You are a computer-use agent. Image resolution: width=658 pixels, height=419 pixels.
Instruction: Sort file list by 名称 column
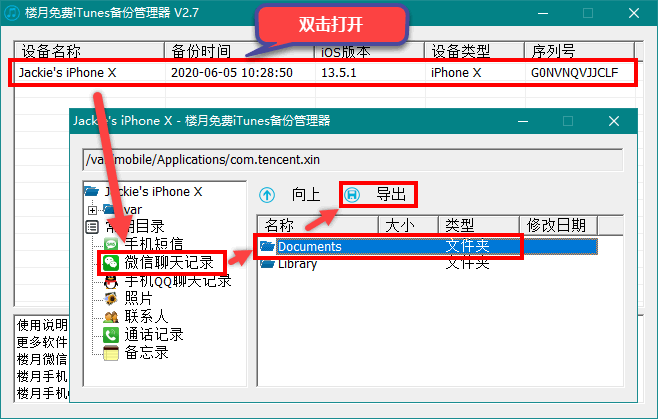click(318, 225)
